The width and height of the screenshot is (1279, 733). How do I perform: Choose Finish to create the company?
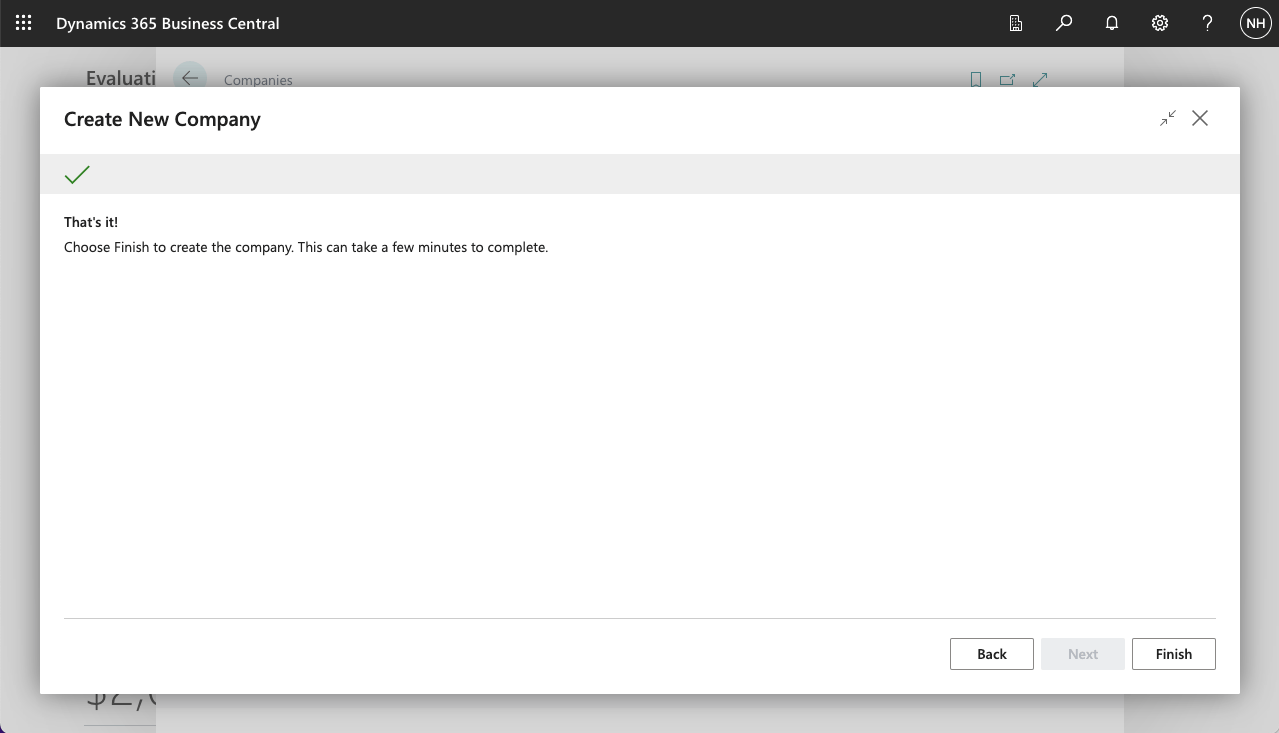coord(1174,654)
